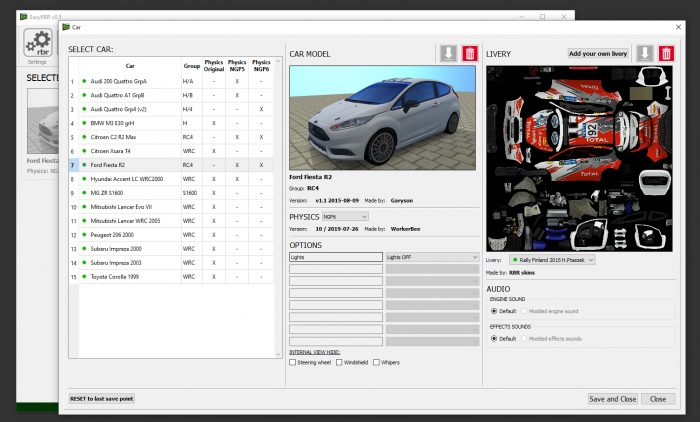Download livery using the arrow icon
700x422 pixels.
click(x=645, y=54)
